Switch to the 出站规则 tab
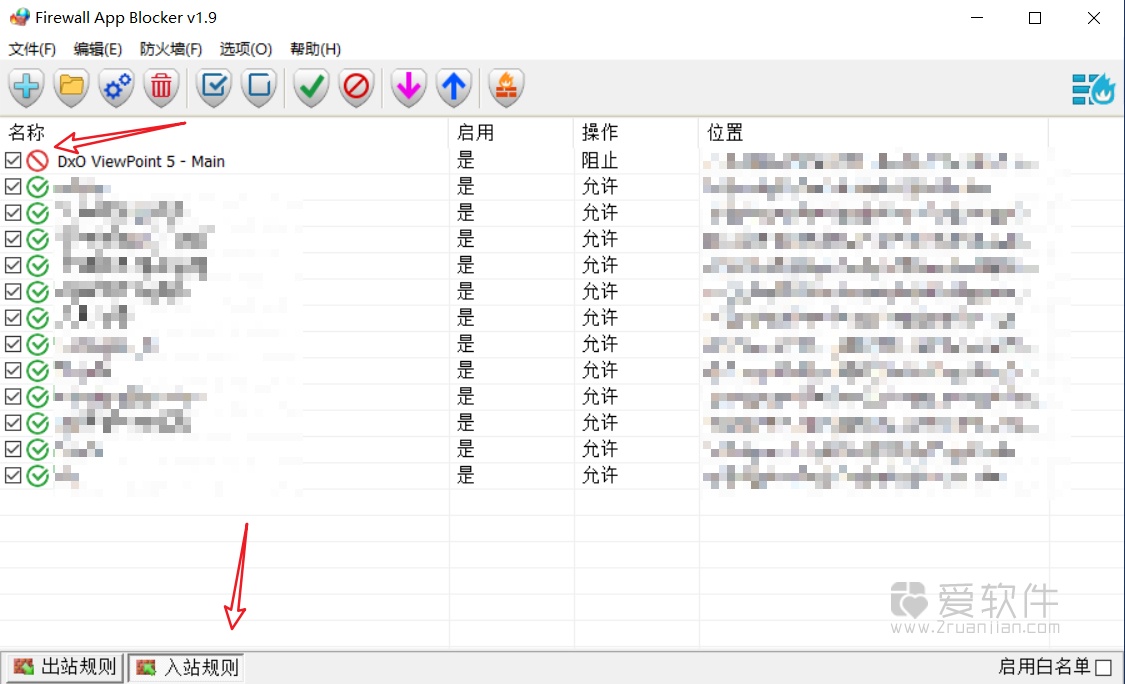Viewport: 1125px width, 684px height. 63,666
